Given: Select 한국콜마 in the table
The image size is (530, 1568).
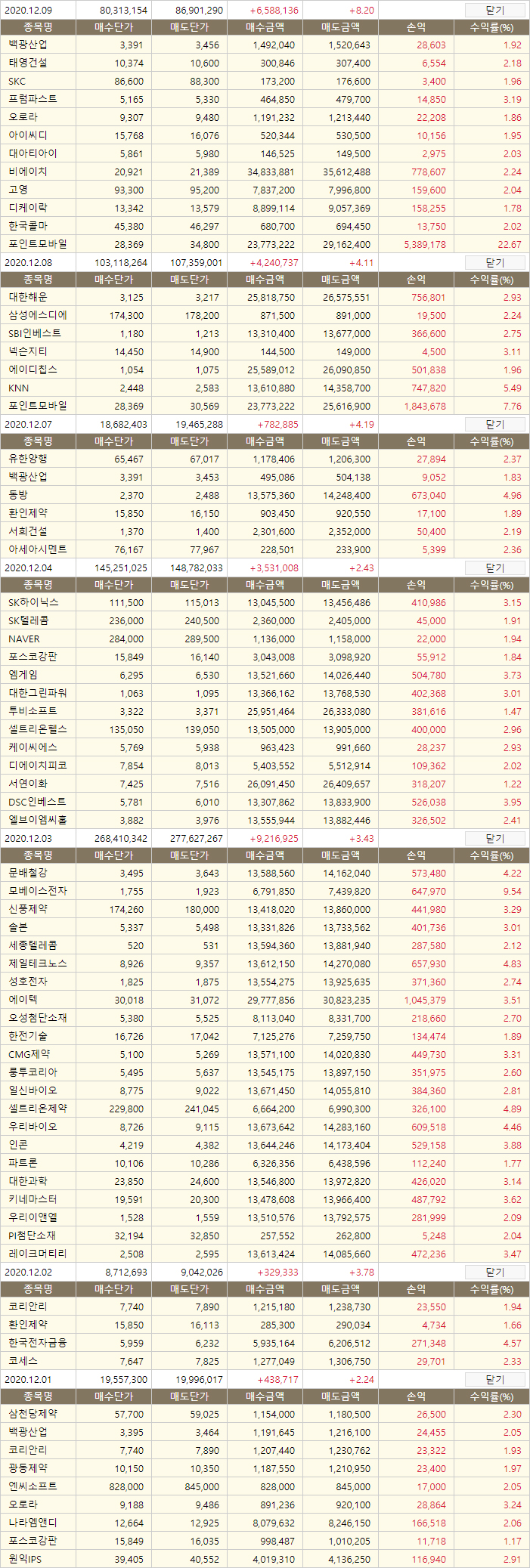Looking at the screenshot, I should tap(27, 227).
